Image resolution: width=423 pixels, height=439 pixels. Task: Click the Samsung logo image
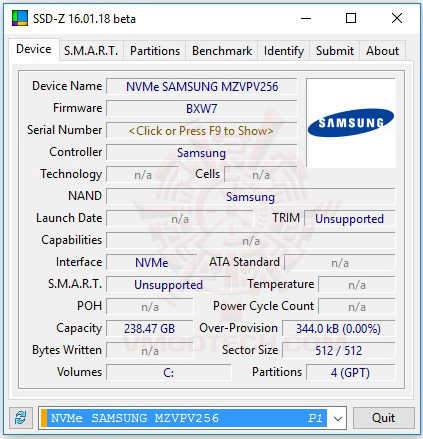[351, 123]
